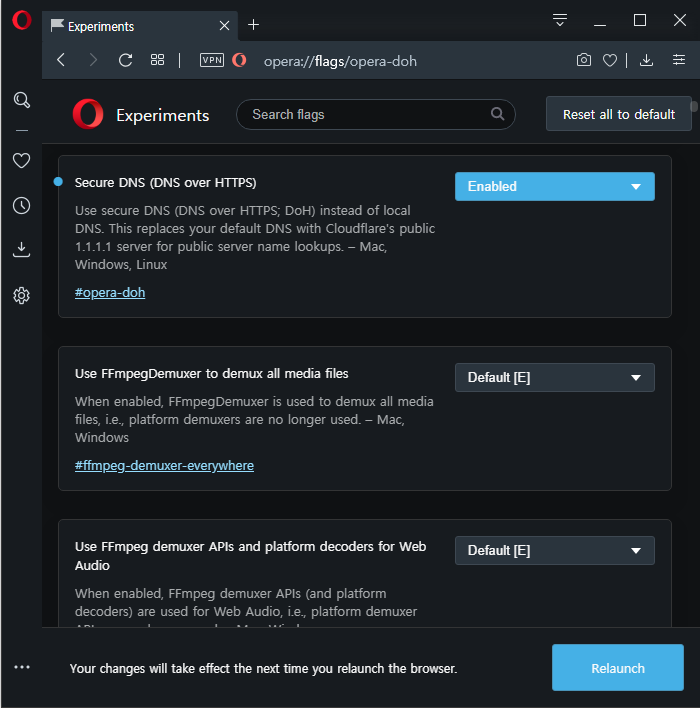
Task: Open sidebar setup three dots
Action: coord(22,667)
